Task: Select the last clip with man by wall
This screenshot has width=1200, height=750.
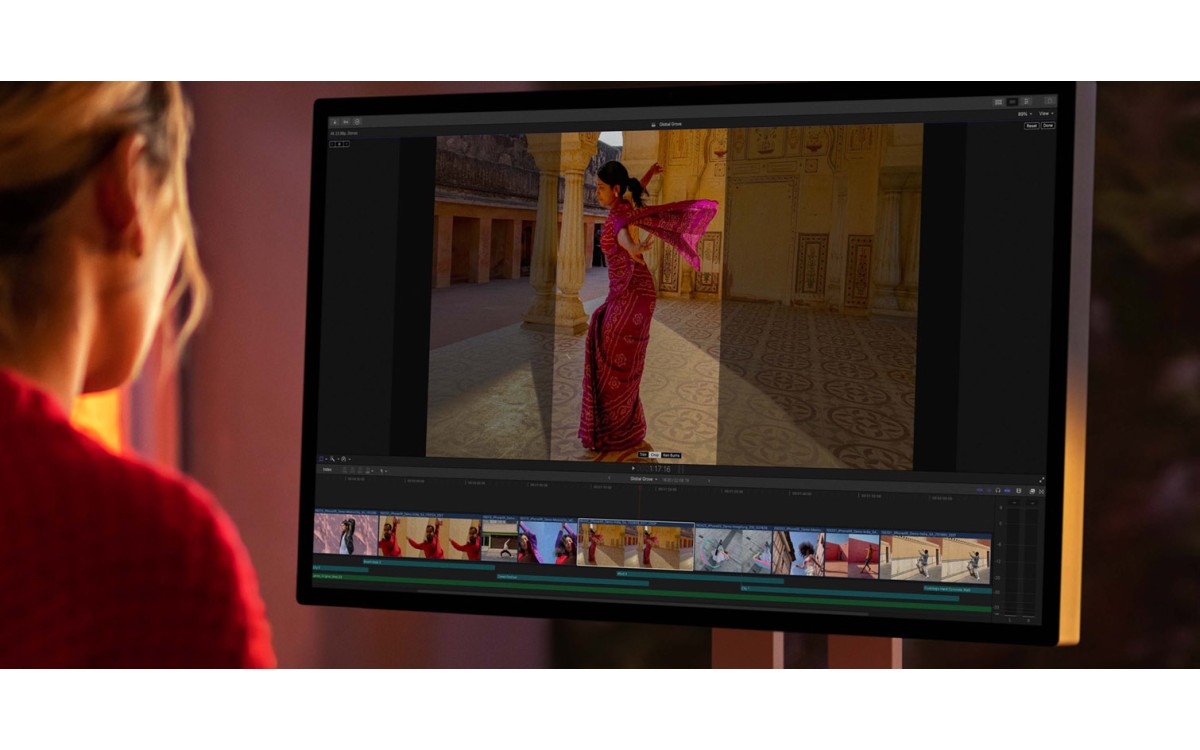Action: (935, 558)
